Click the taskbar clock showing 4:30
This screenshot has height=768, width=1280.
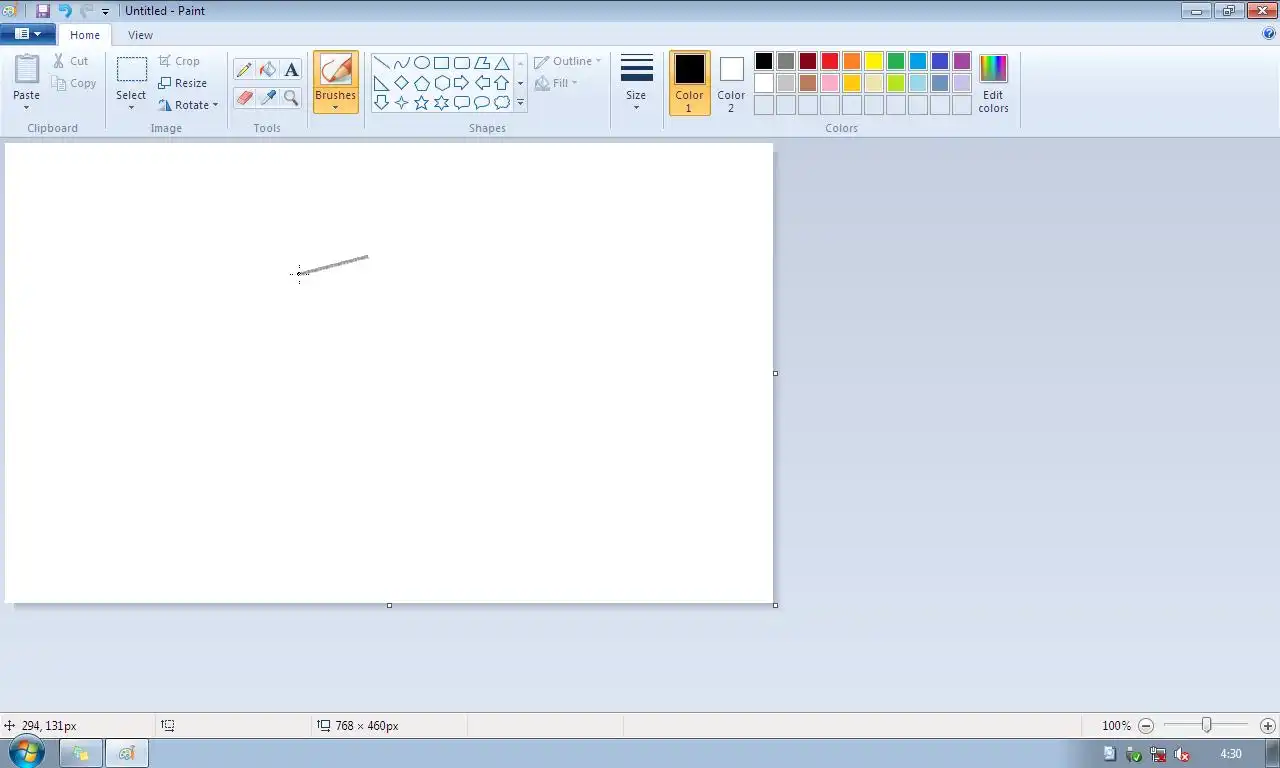(1231, 754)
